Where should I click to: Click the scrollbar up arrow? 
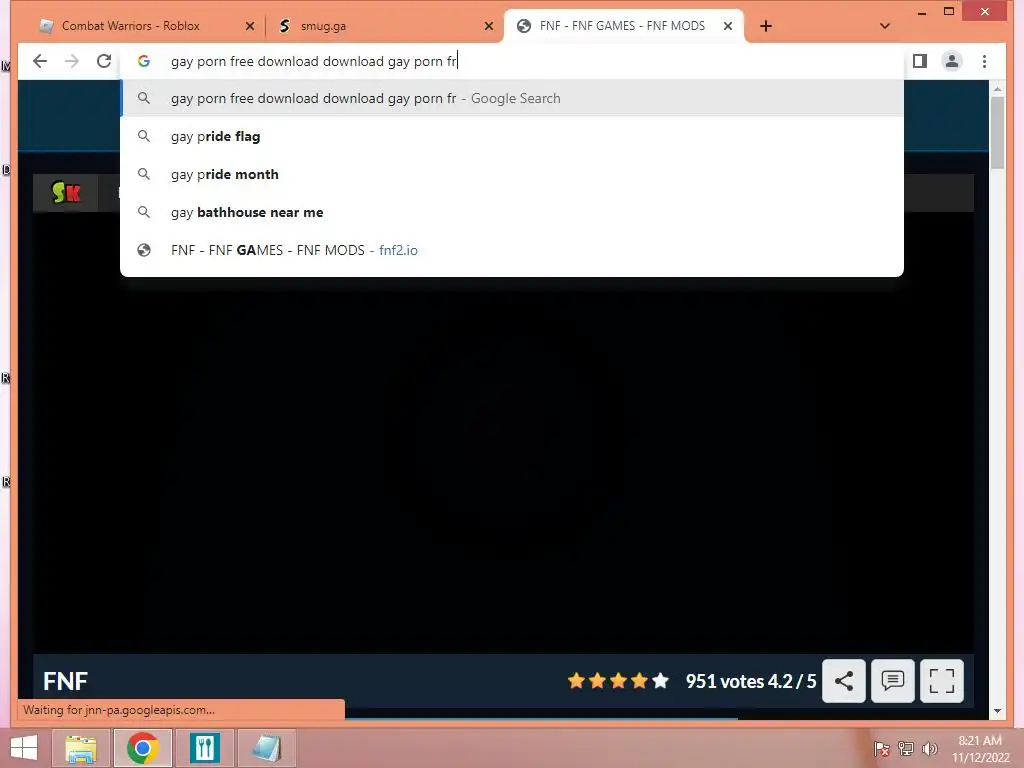coord(997,88)
